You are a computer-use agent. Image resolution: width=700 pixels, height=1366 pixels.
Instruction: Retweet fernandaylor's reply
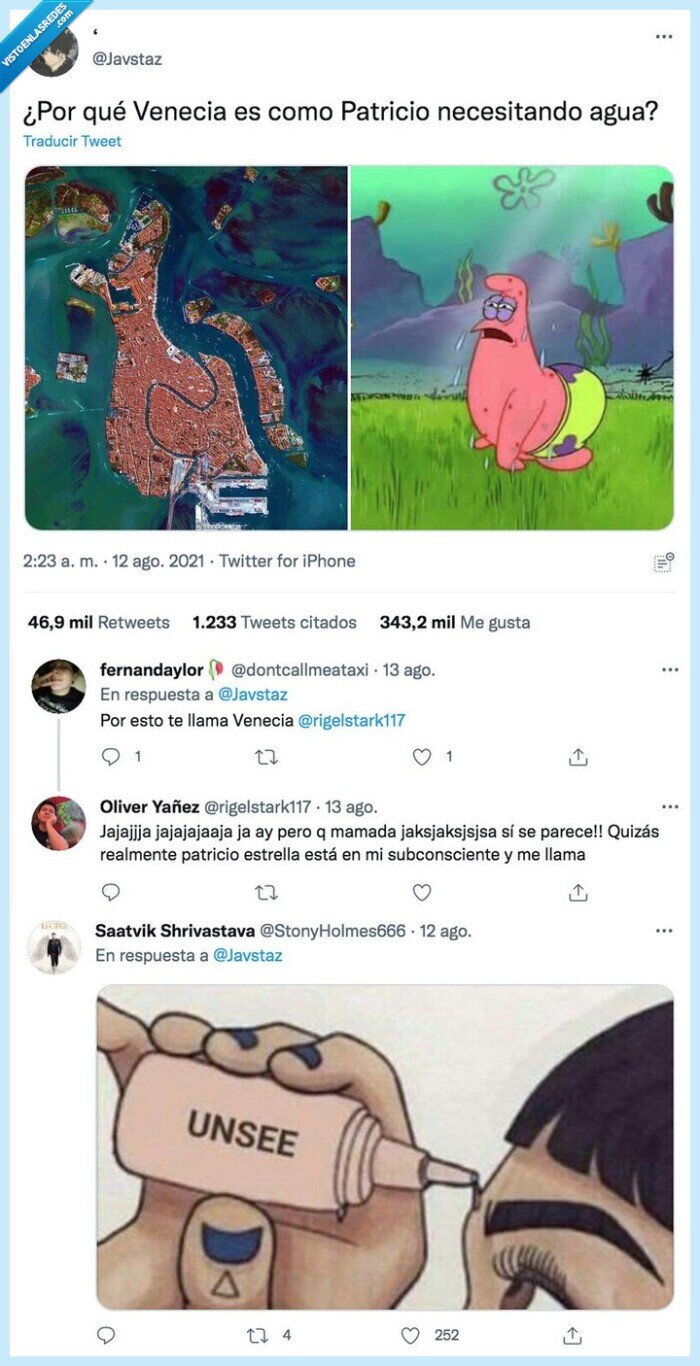266,757
